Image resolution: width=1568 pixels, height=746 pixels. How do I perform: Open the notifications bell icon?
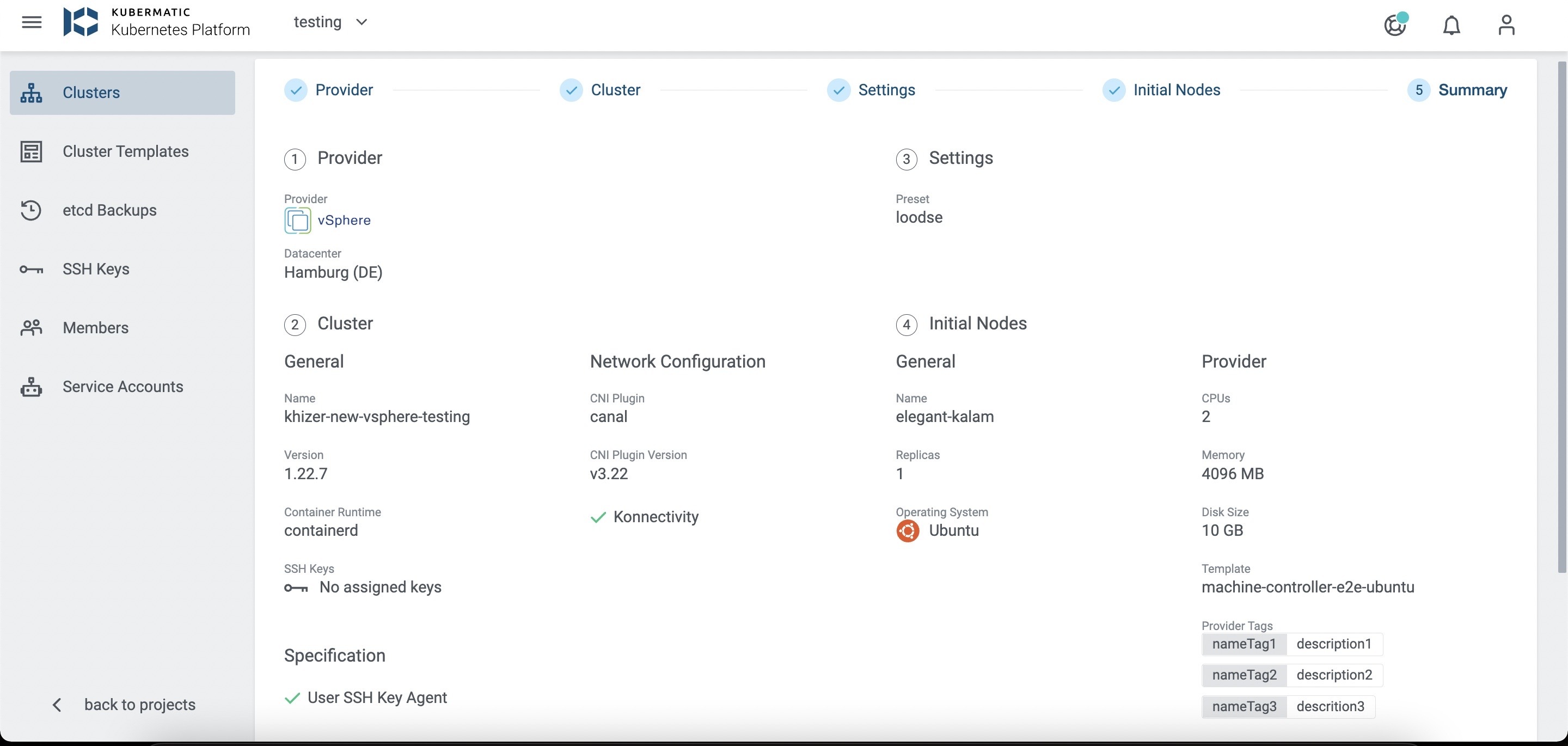tap(1451, 25)
